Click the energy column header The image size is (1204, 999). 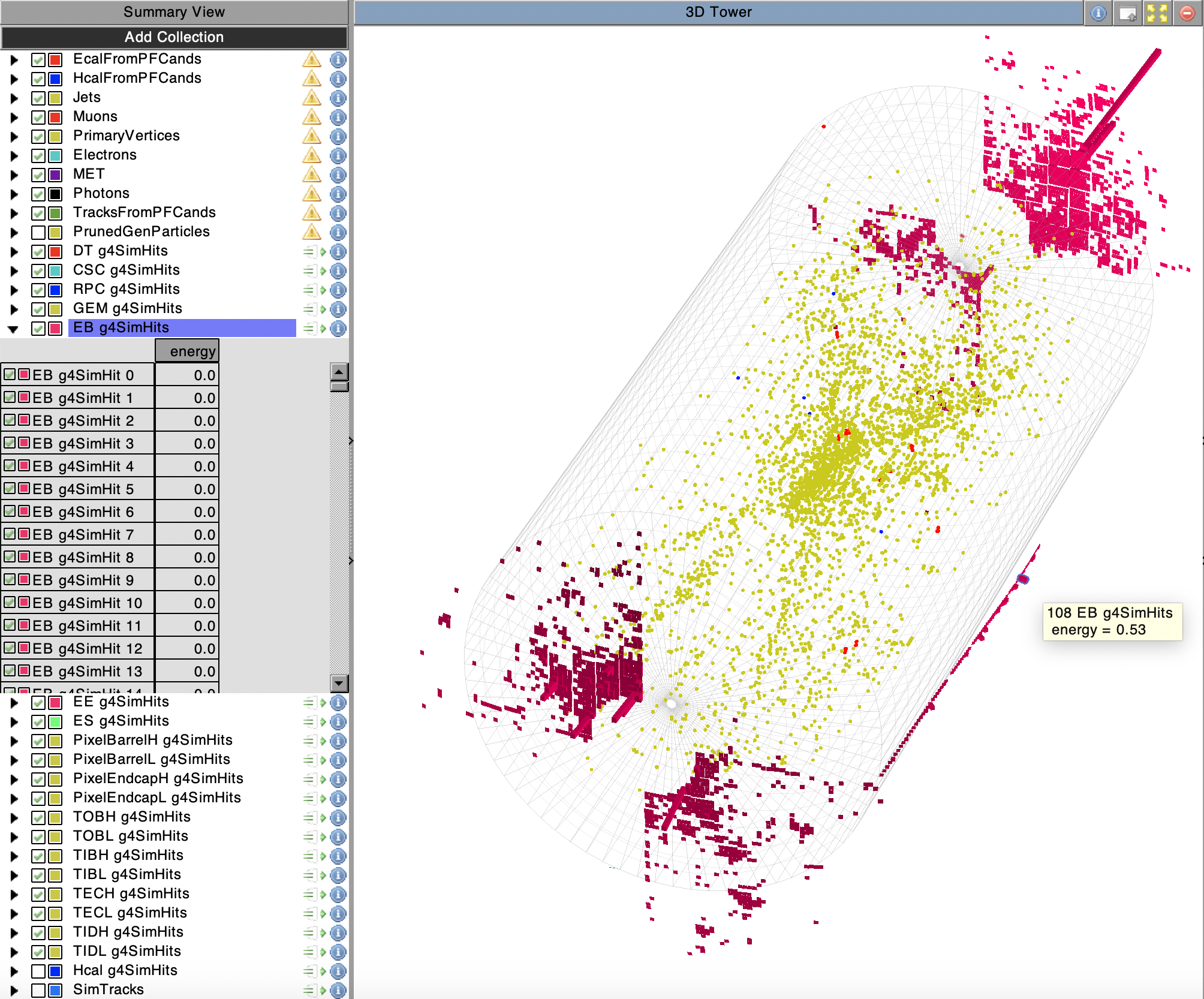(x=187, y=351)
